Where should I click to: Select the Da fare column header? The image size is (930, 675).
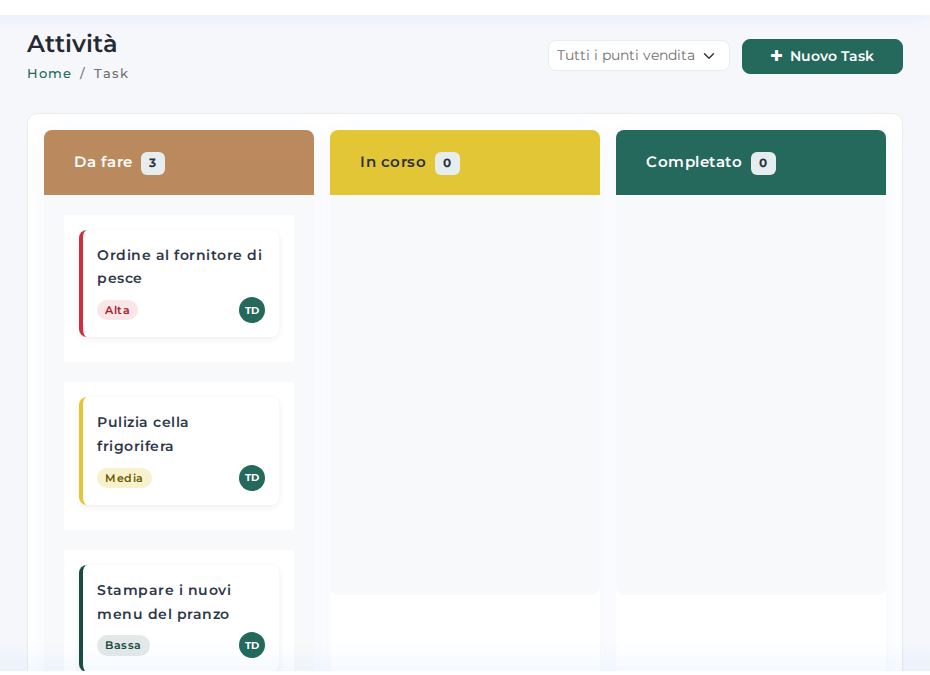coord(179,163)
